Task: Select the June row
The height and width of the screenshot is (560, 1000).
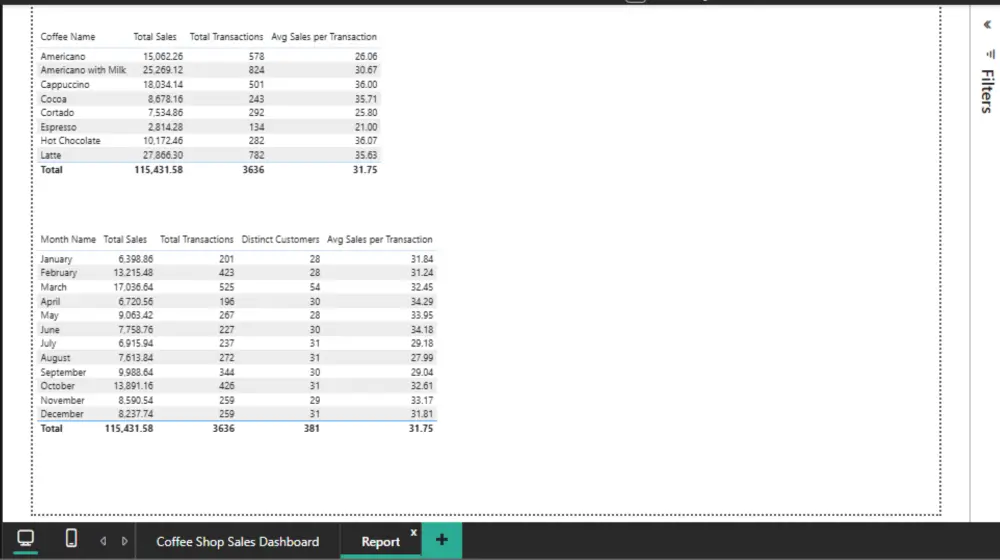Action: coord(237,330)
